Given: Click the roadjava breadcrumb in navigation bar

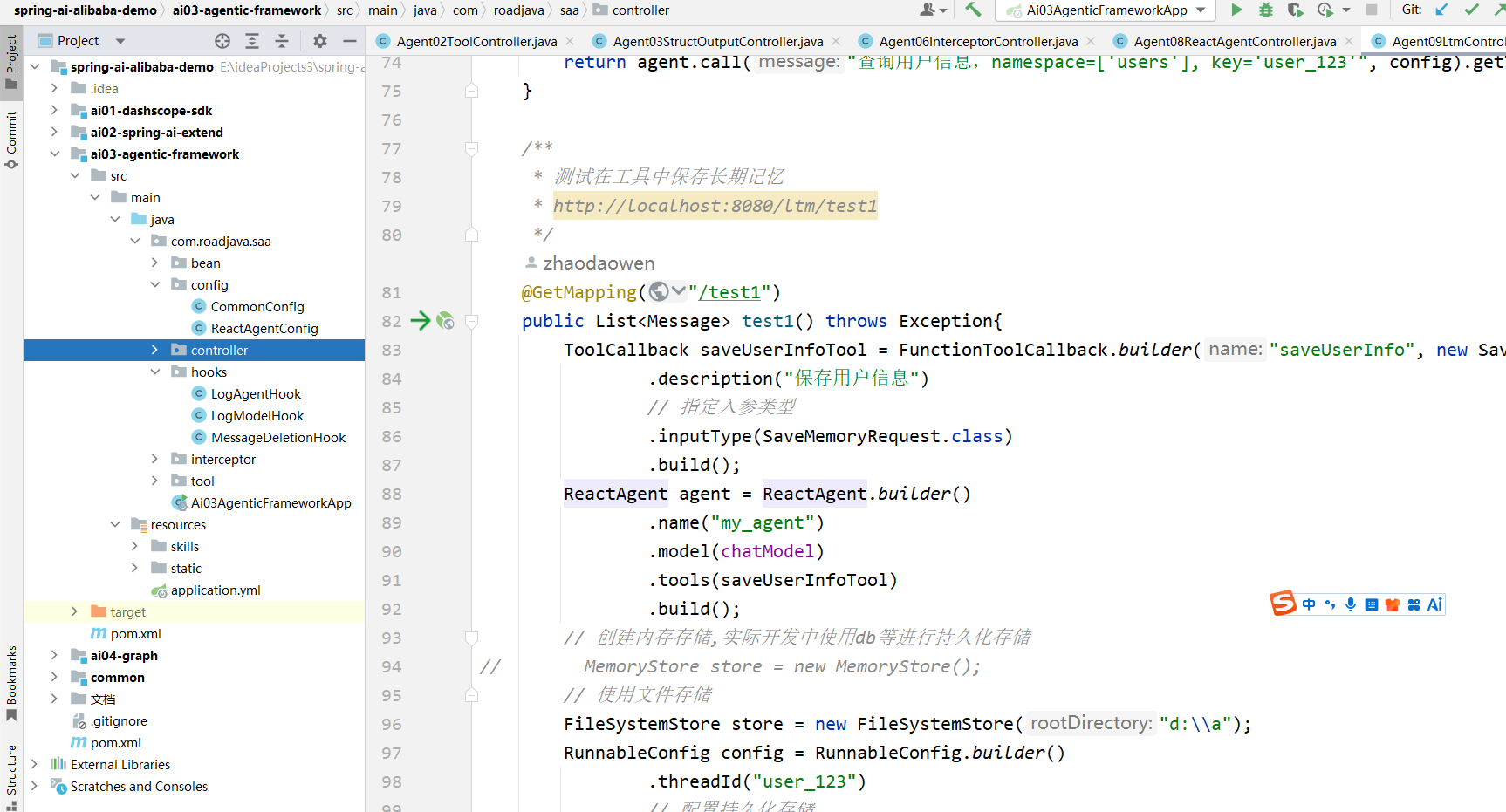Looking at the screenshot, I should tap(518, 10).
